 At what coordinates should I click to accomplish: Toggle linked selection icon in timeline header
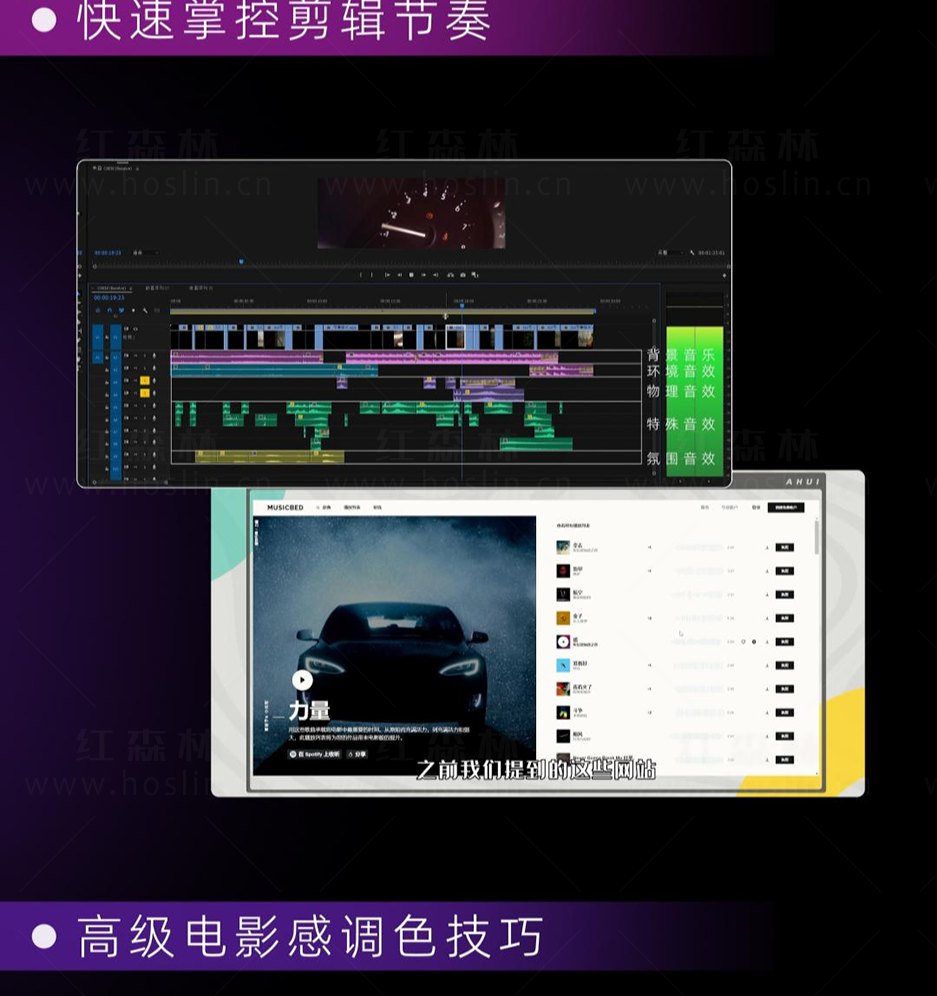[x=121, y=310]
